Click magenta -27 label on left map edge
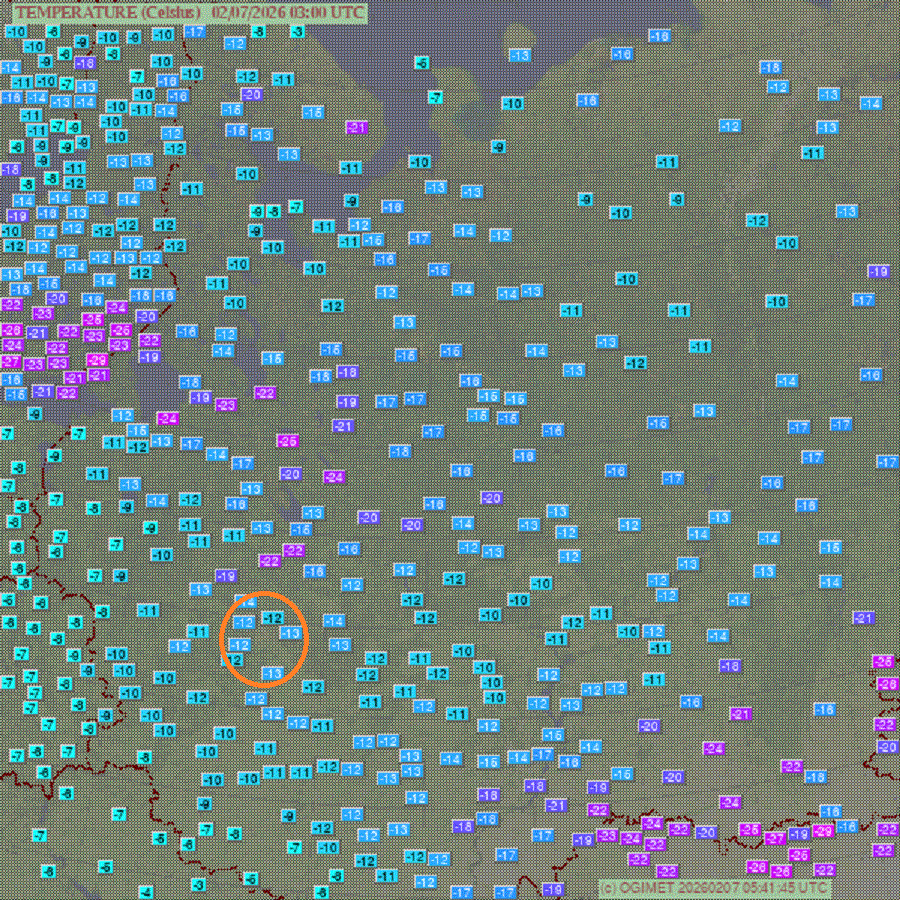The image size is (900, 900). 11,361
